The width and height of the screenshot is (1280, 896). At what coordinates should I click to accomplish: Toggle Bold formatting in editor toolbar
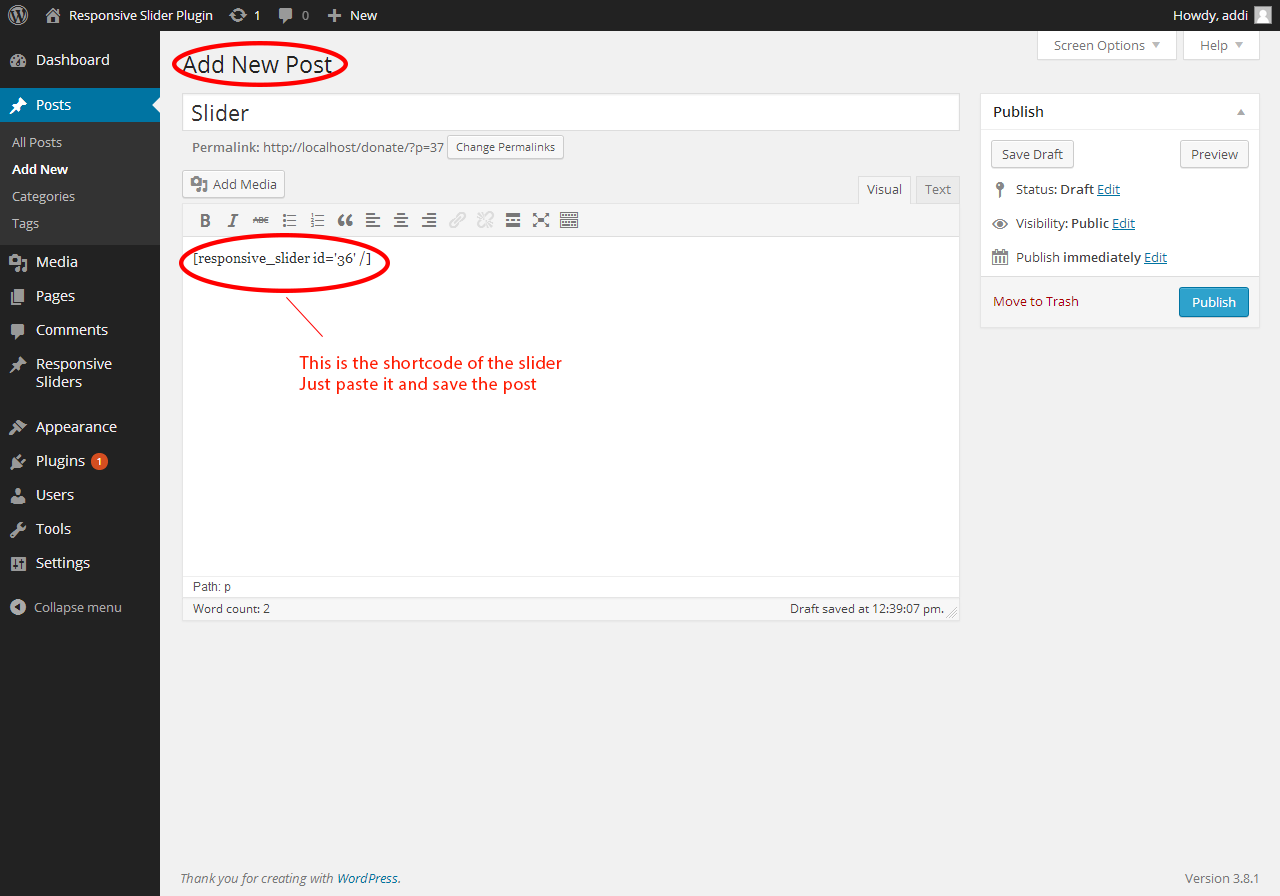(x=205, y=220)
